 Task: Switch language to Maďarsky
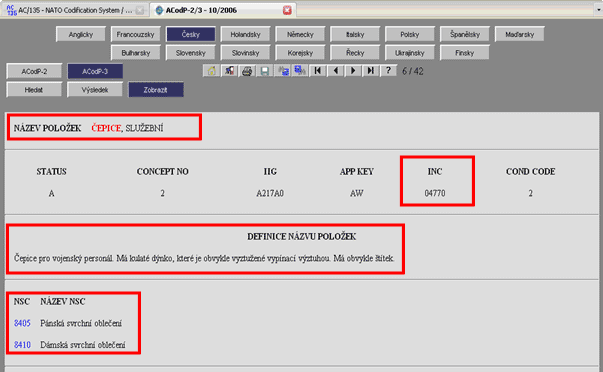click(520, 34)
